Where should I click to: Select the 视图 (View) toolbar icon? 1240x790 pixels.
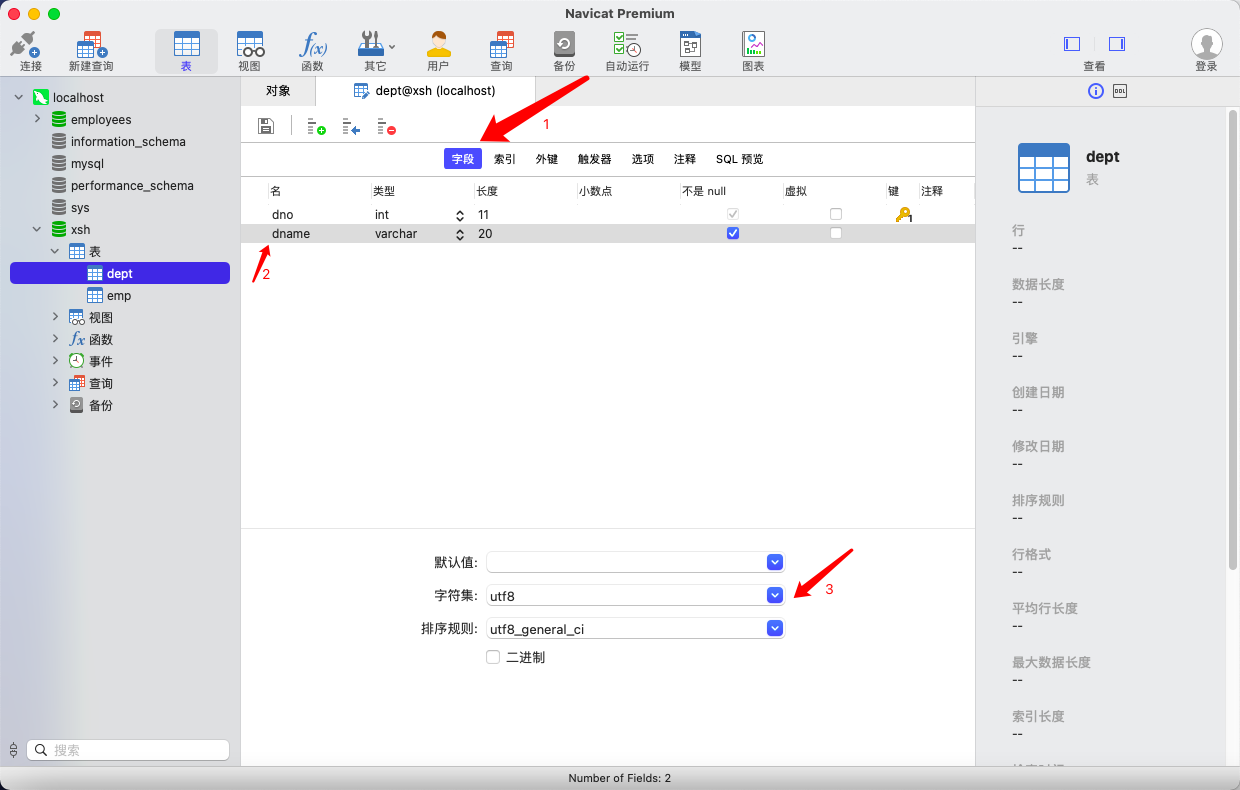(249, 50)
